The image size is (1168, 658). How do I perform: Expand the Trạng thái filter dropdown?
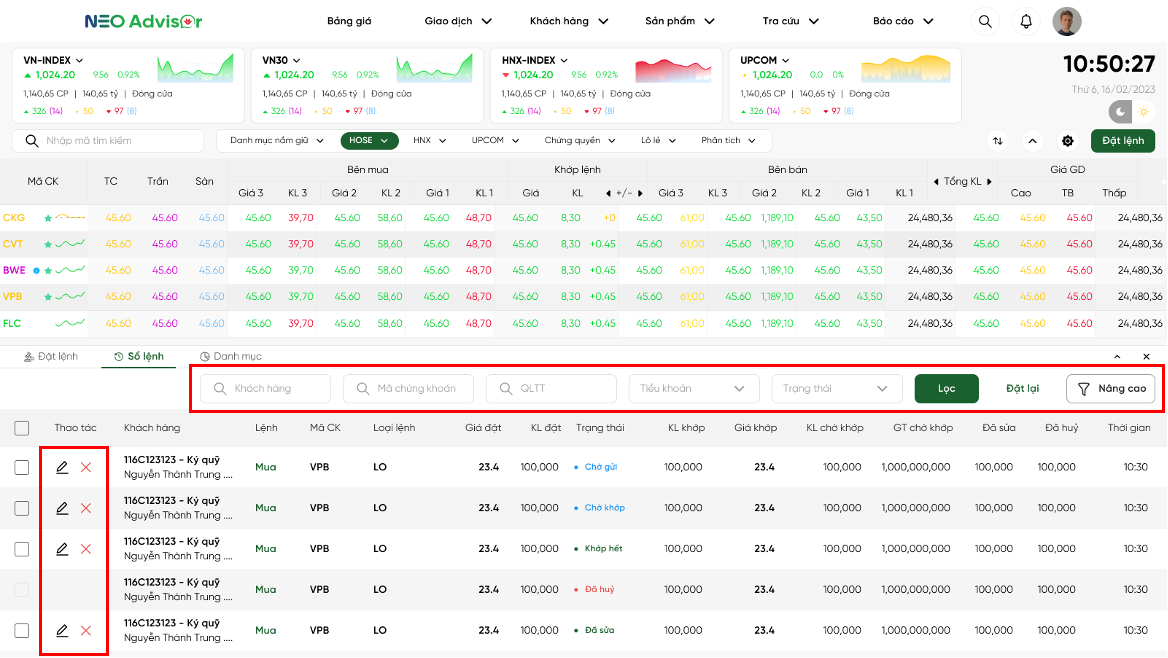click(836, 388)
